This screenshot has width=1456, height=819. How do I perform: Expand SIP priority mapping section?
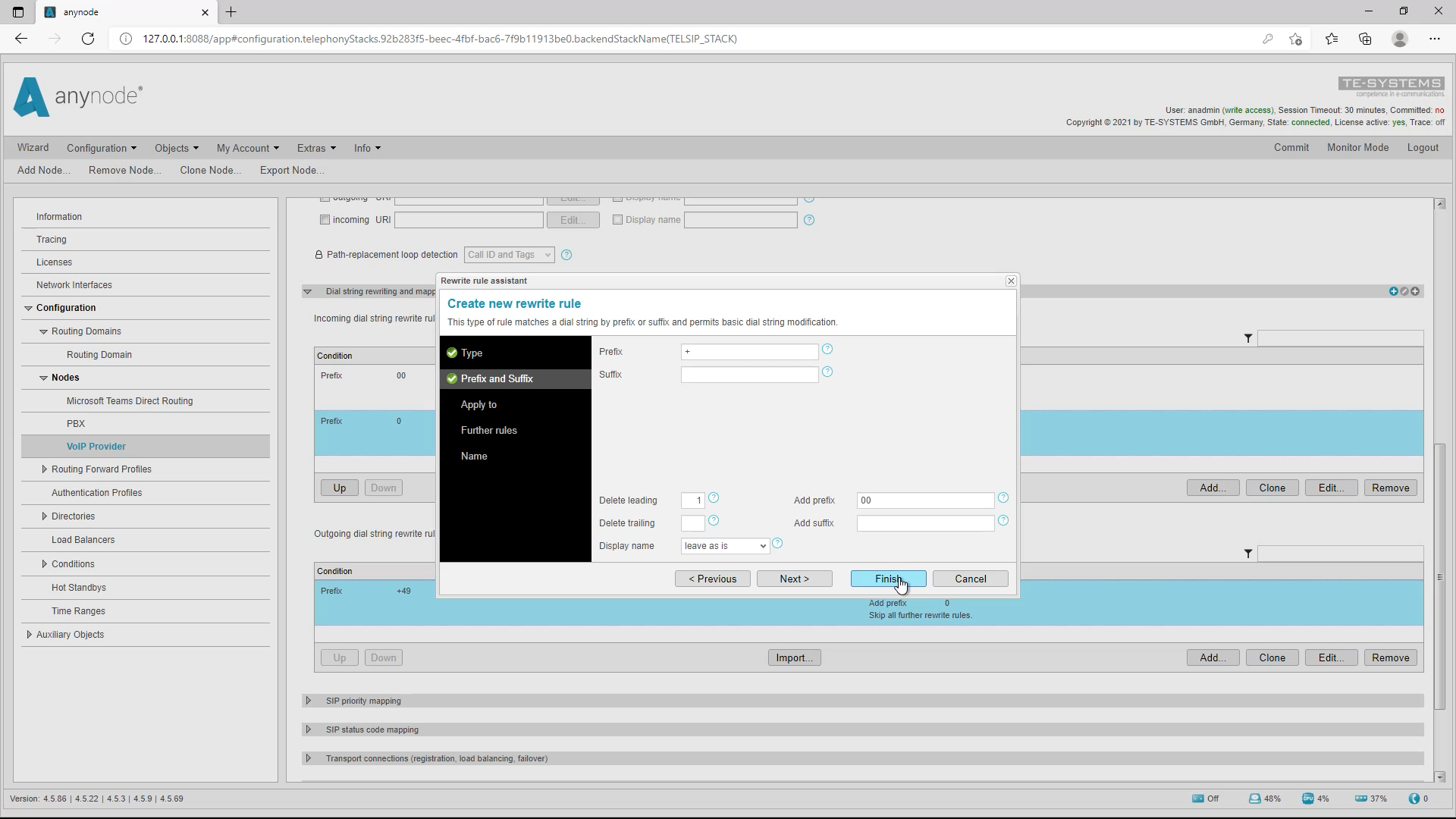[x=308, y=701]
